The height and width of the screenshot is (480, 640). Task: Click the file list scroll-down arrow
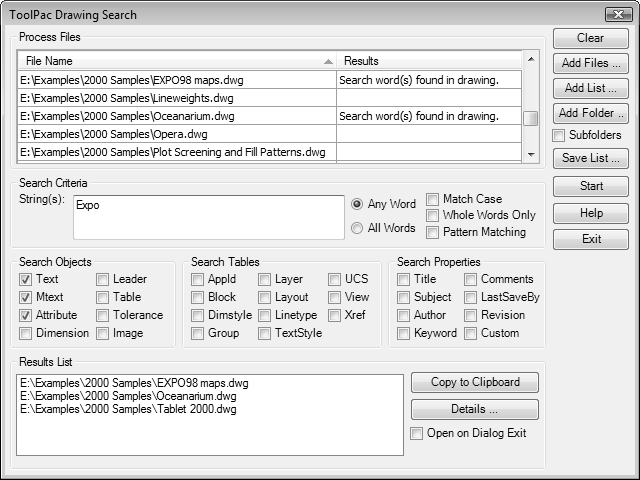click(531, 154)
